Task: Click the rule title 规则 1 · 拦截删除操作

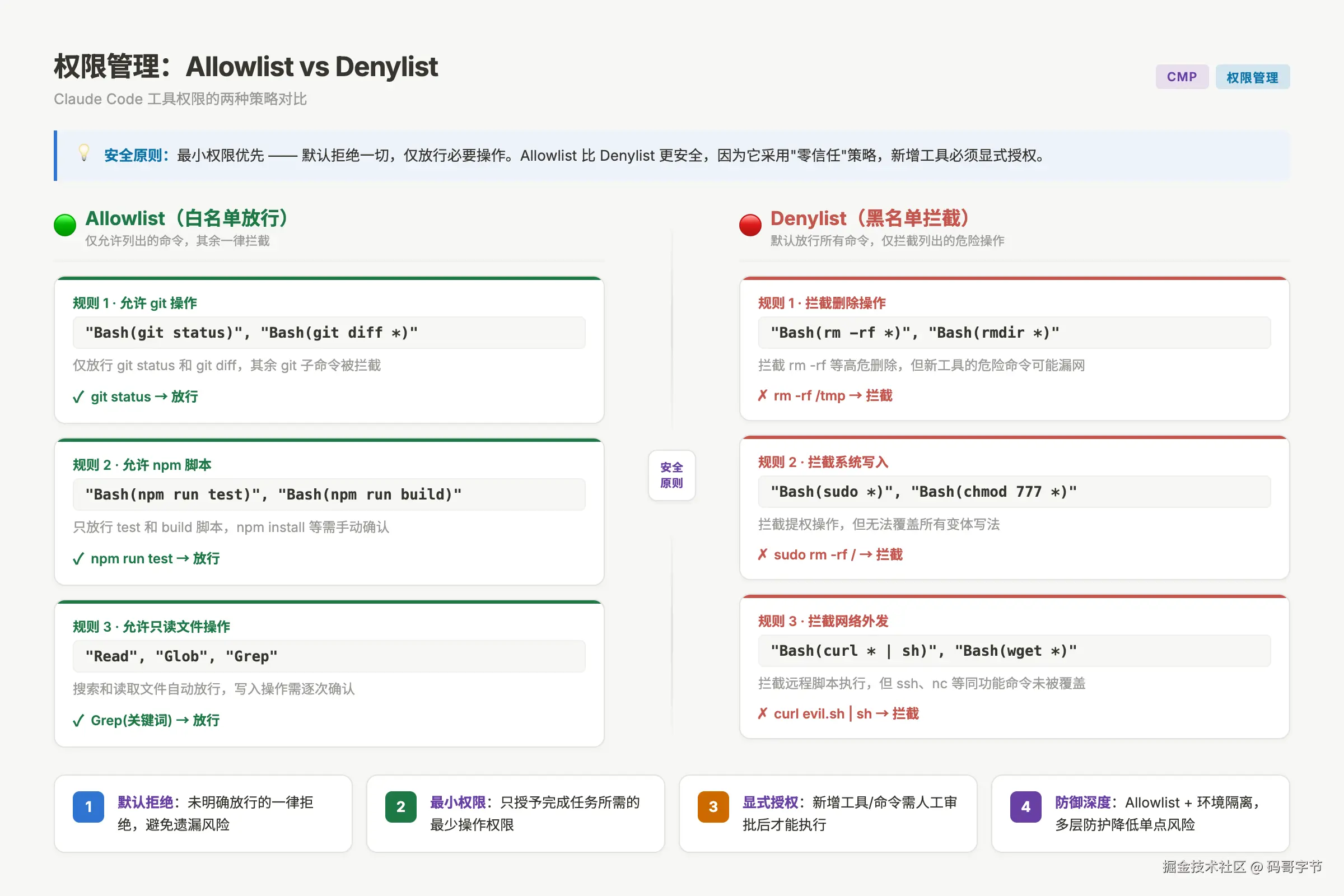Action: [822, 303]
